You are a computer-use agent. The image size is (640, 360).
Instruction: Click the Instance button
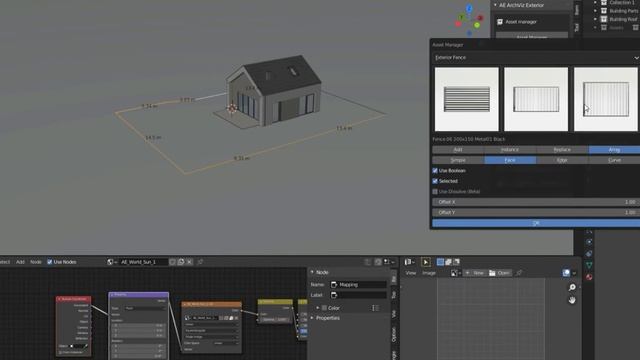coord(510,150)
